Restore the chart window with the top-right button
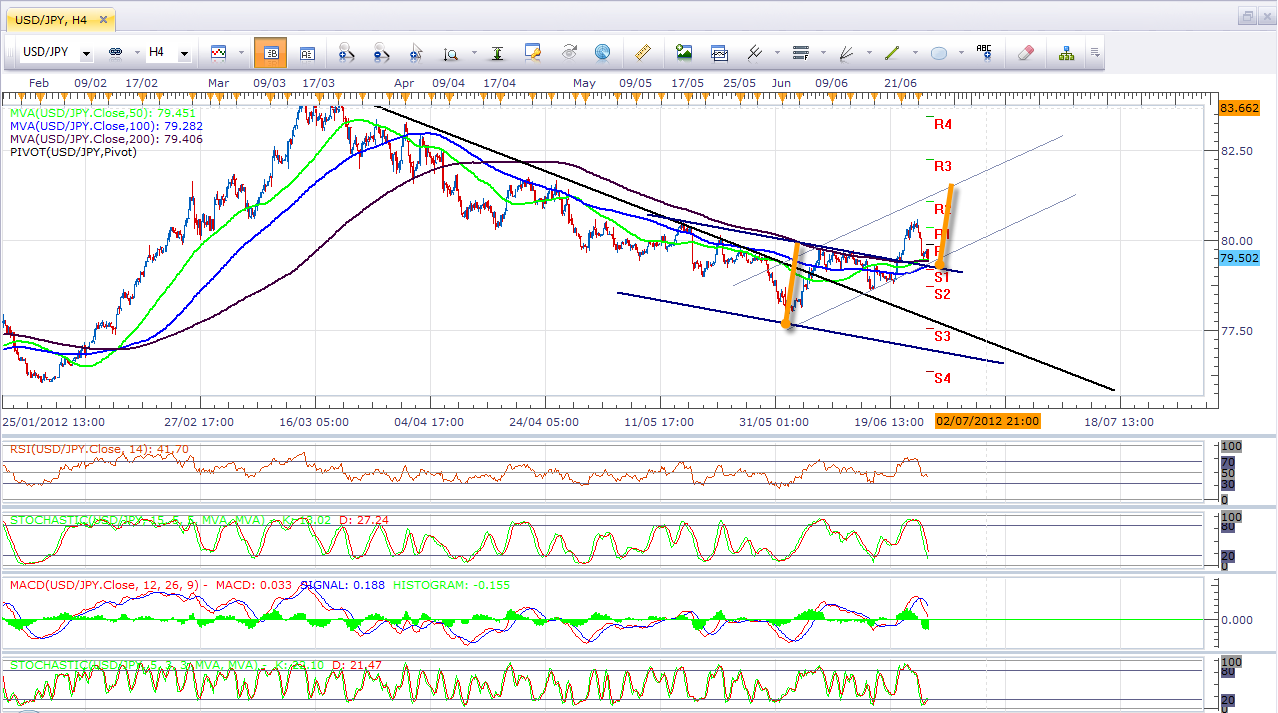This screenshot has height=713, width=1278. pyautogui.click(x=1247, y=16)
